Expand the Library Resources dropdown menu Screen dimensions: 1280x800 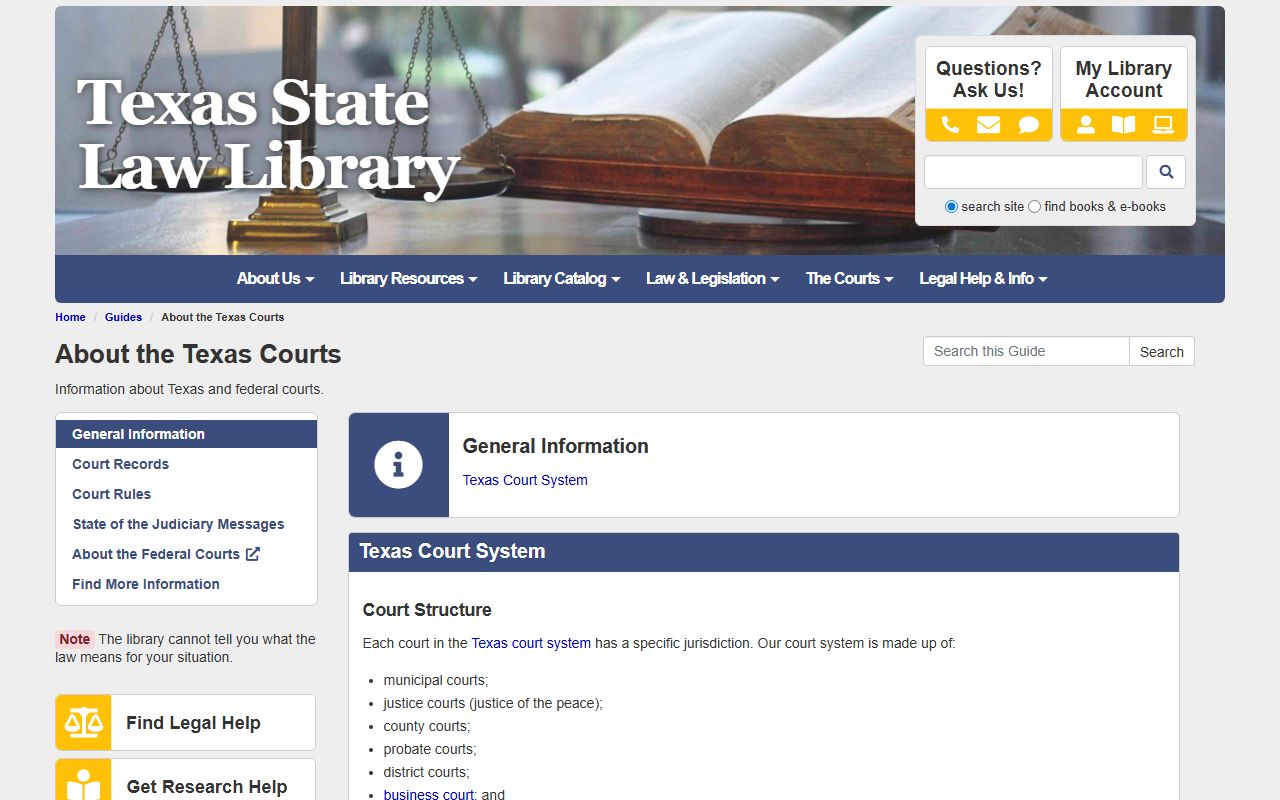point(408,279)
